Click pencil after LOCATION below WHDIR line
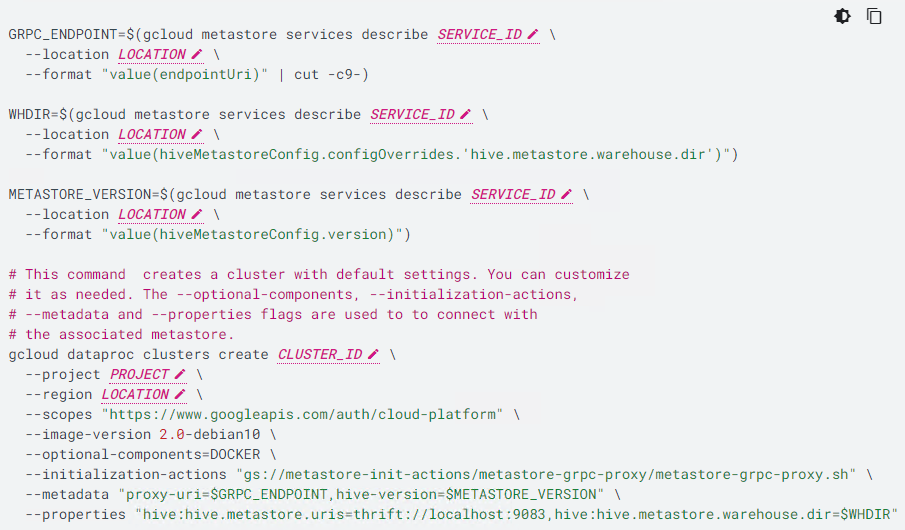This screenshot has height=530, width=905. click(197, 134)
